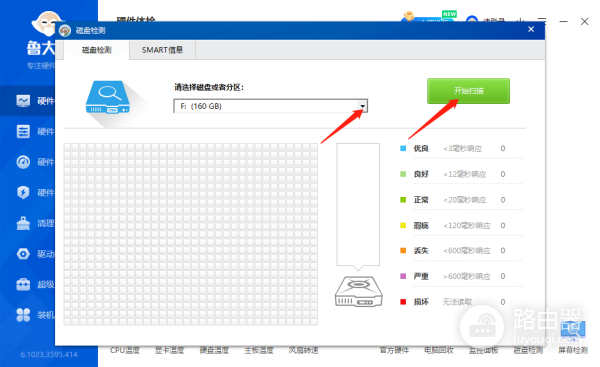This screenshot has width=600, height=367.
Task: Minimize the main Lu Dashi window
Action: (x=563, y=21)
